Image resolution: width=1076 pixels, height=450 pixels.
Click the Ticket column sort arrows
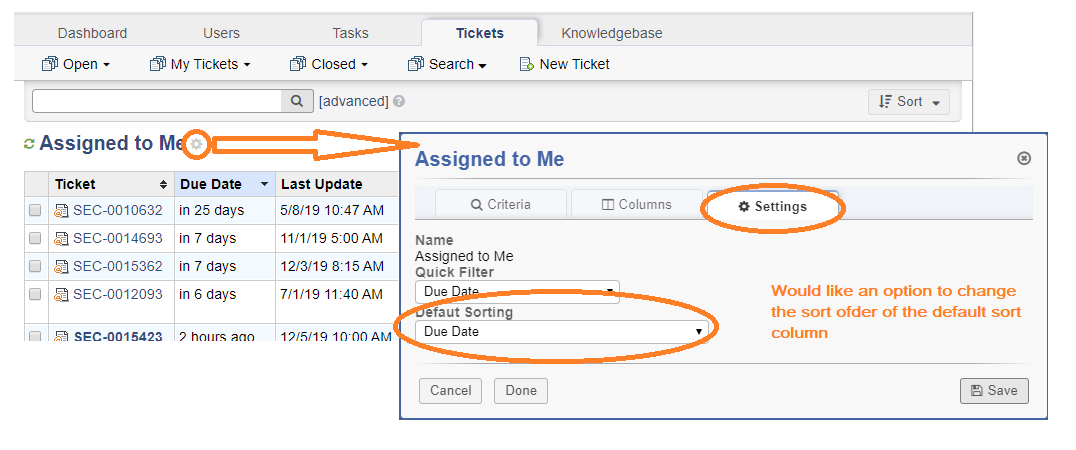click(x=163, y=185)
